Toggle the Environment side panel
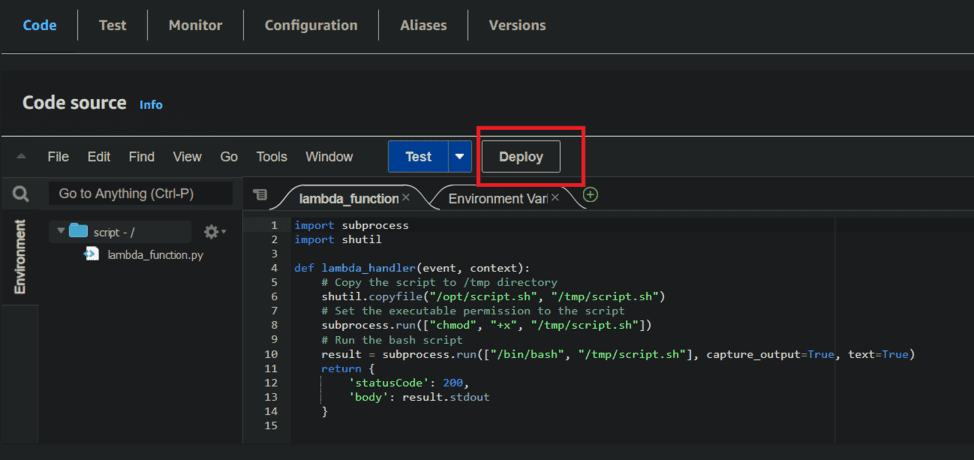Image resolution: width=974 pixels, height=460 pixels. point(20,258)
